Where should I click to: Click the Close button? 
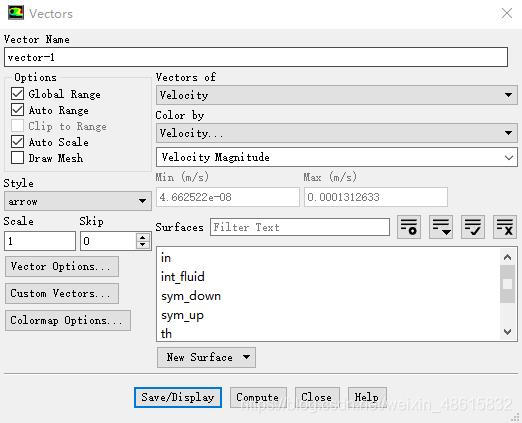tap(317, 397)
